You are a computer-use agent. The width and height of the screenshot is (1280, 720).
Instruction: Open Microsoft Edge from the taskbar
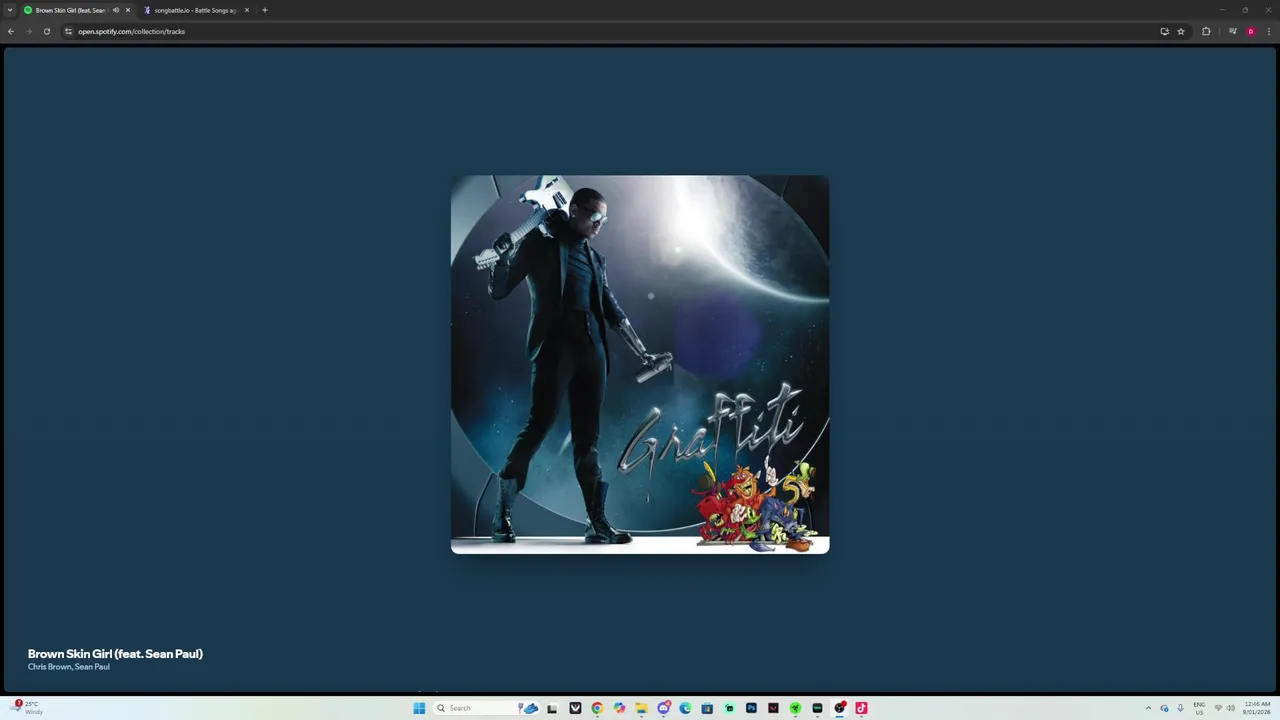pyautogui.click(x=685, y=708)
